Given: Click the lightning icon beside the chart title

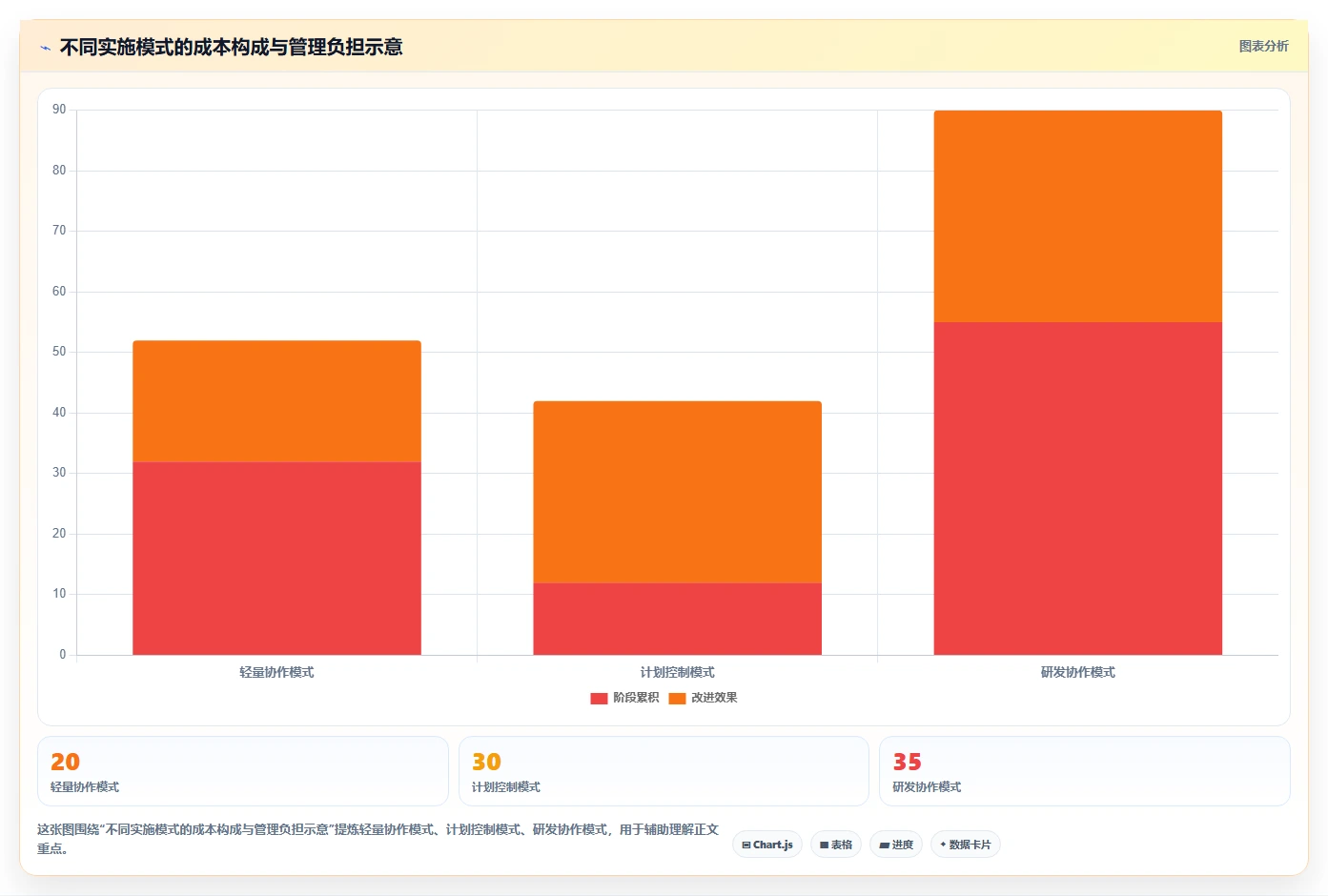Looking at the screenshot, I should point(45,48).
